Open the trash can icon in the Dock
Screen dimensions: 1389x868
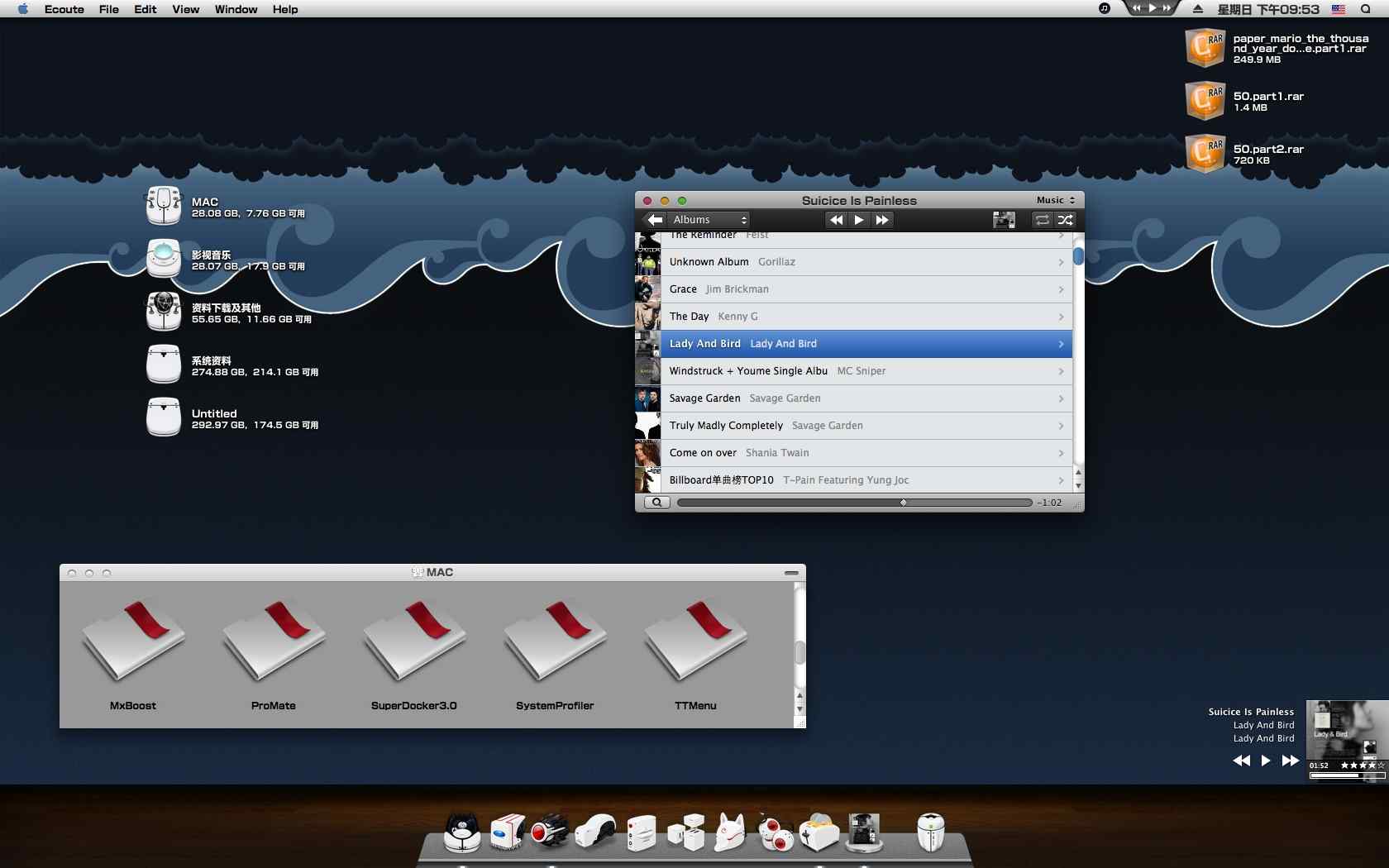point(931,832)
